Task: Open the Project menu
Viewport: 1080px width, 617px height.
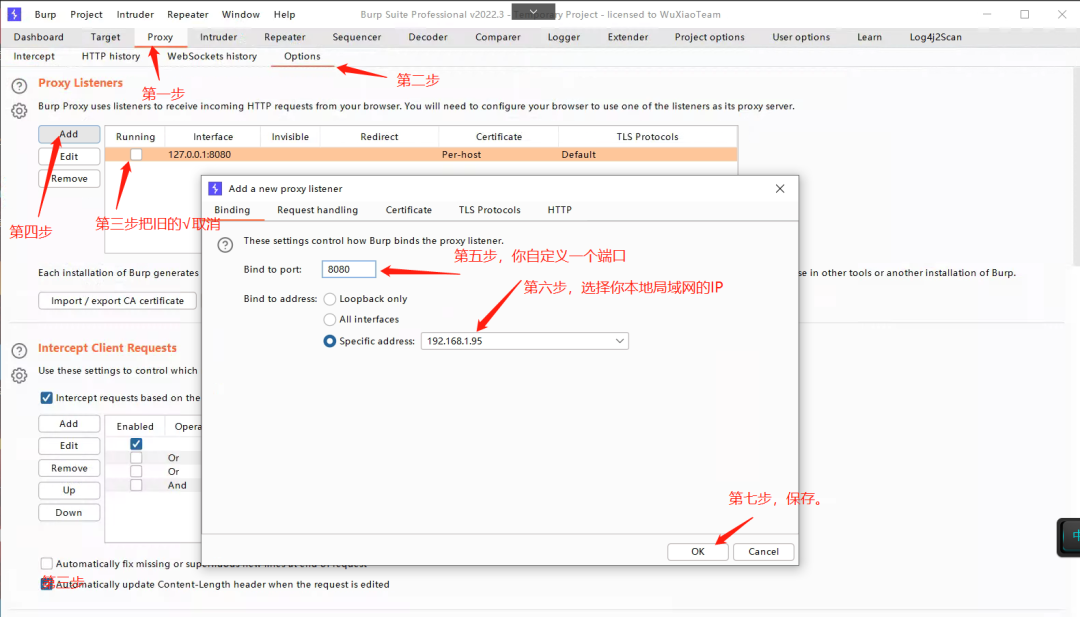Action: [86, 14]
